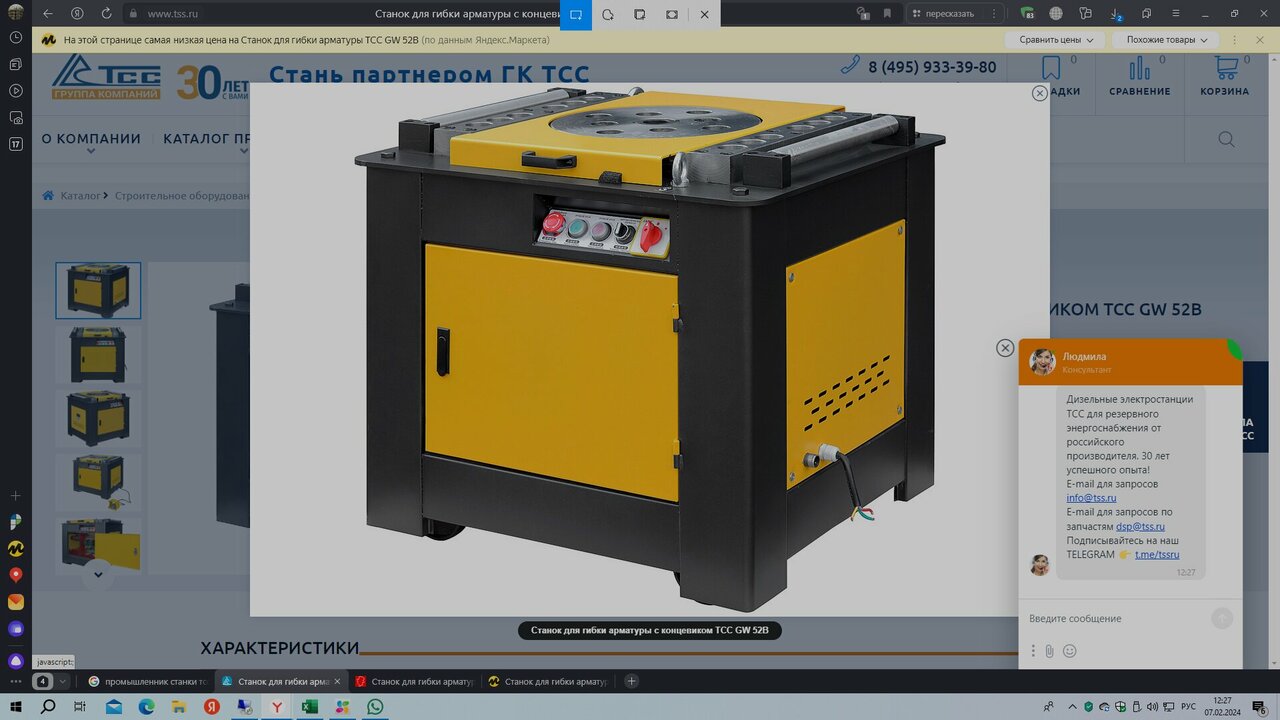Open a new browser tab with plus
This screenshot has width=1280, height=720.
[631, 681]
